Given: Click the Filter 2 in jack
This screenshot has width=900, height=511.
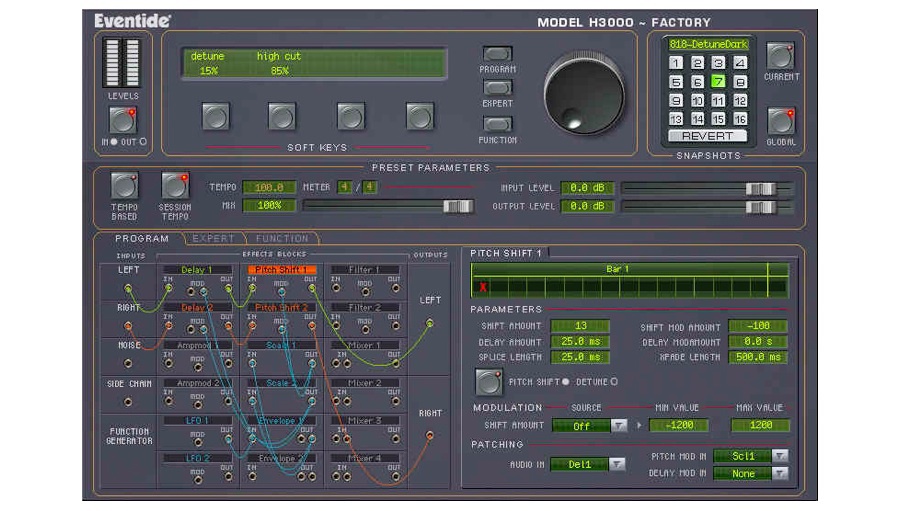Looking at the screenshot, I should coord(336,326).
